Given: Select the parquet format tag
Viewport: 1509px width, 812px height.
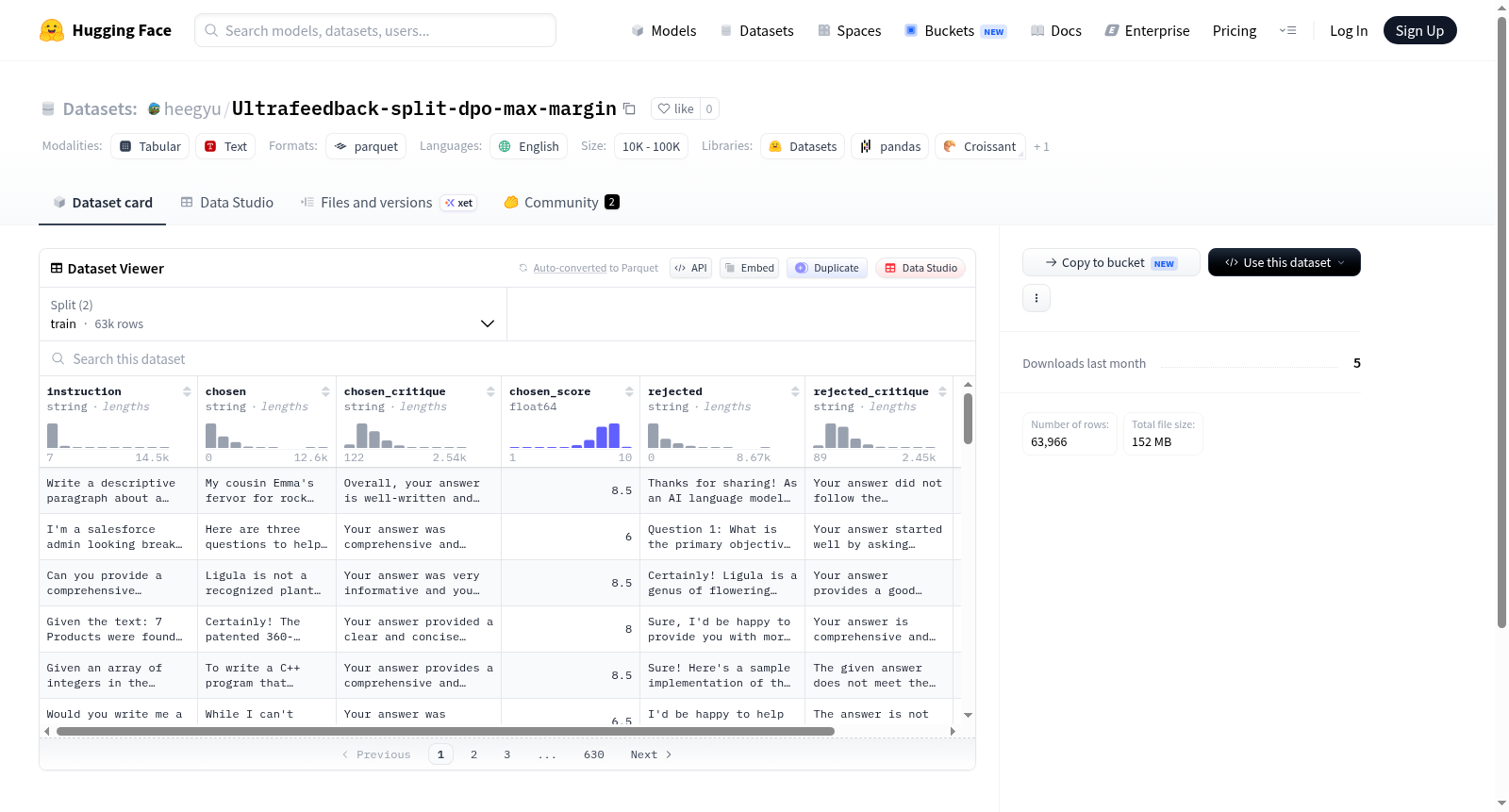Looking at the screenshot, I should pyautogui.click(x=366, y=146).
